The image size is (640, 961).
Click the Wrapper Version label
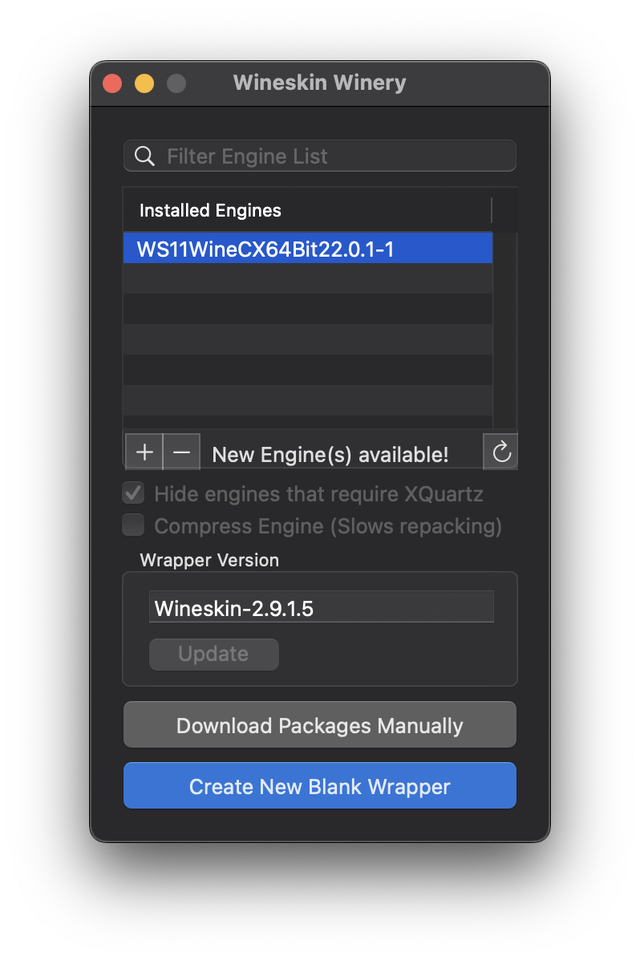click(x=209, y=560)
